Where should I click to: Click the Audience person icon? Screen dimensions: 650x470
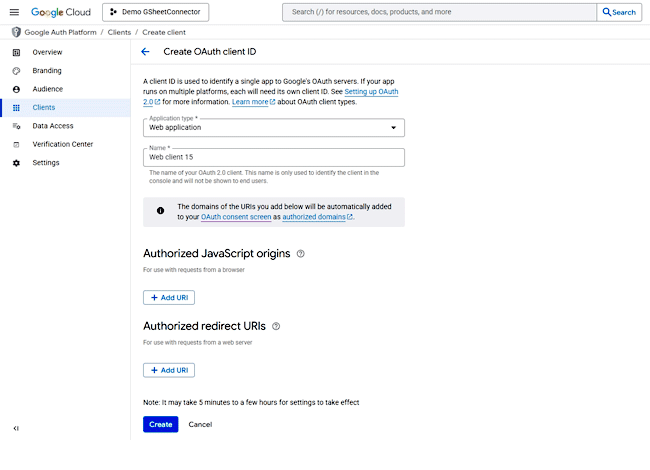16,89
